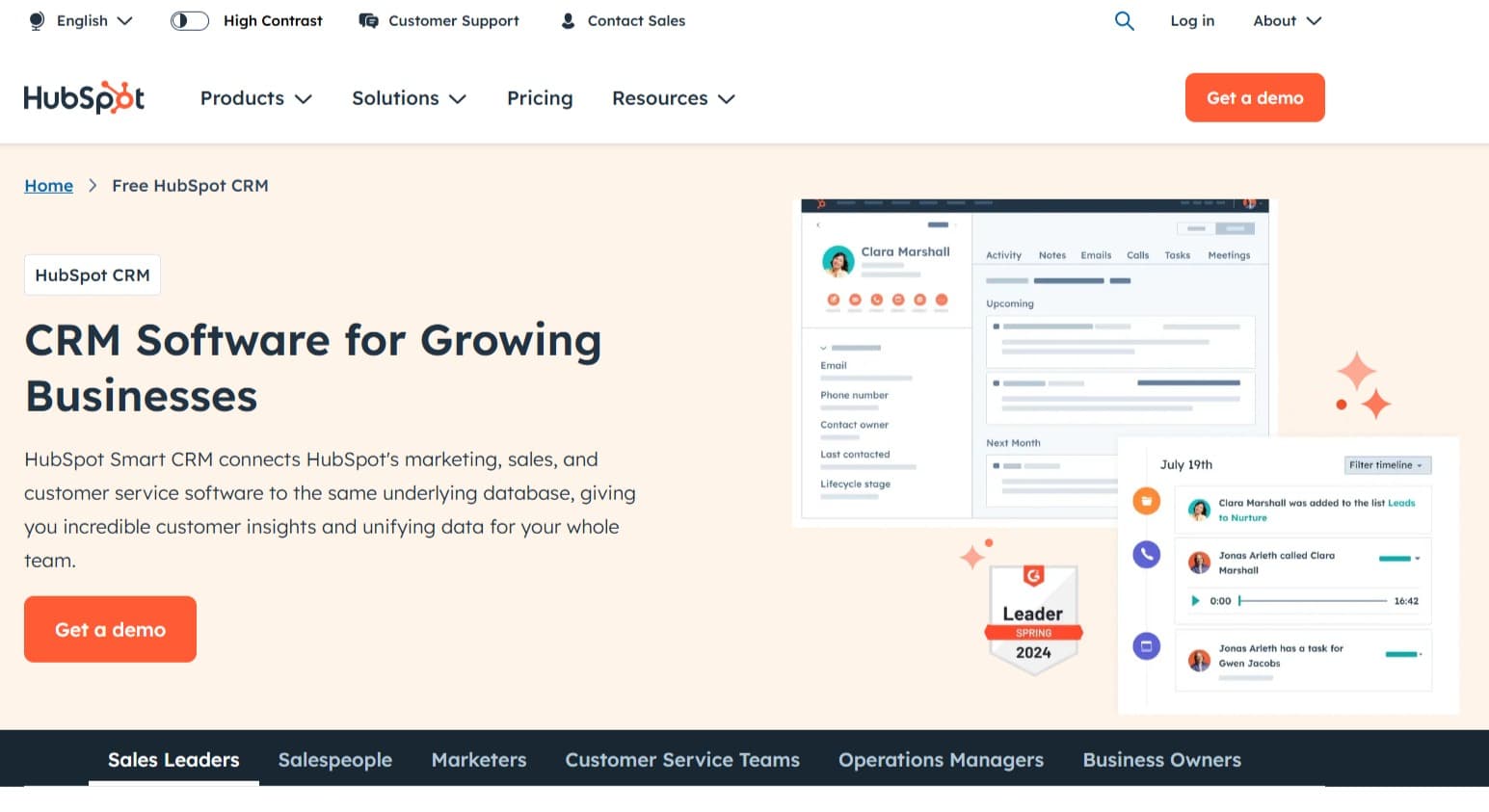Screen dimensions: 1489x812
Task: Click the header Get a demo button
Action: coord(1254,98)
